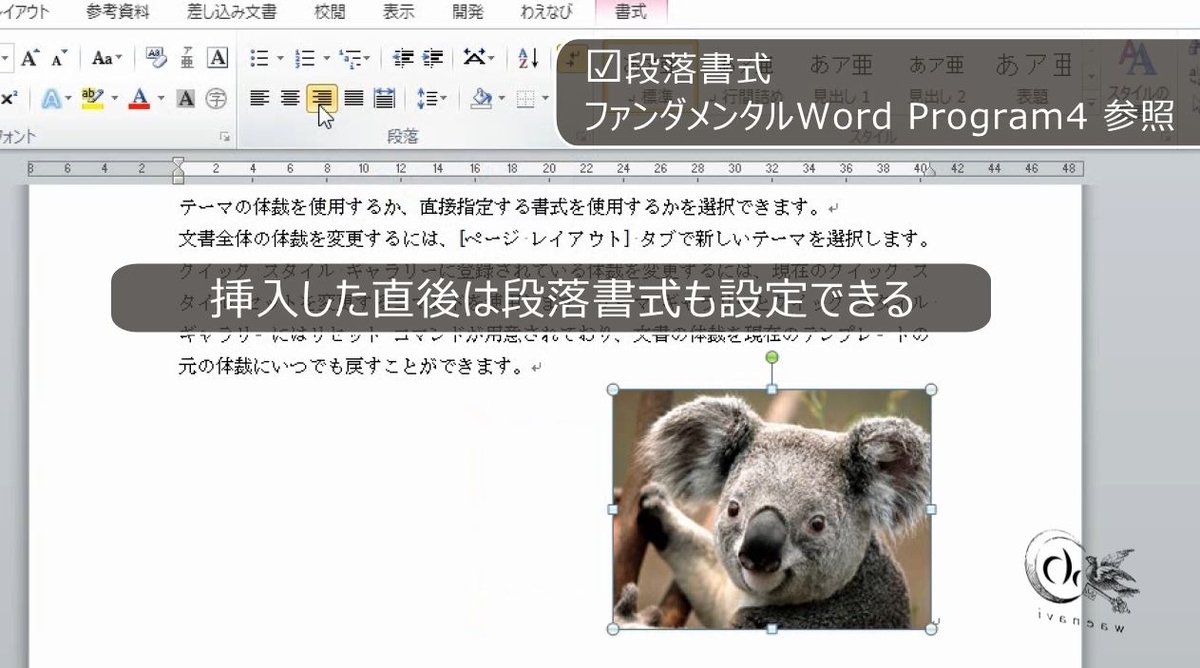
Task: Click the Grow Font icon
Action: coord(30,58)
